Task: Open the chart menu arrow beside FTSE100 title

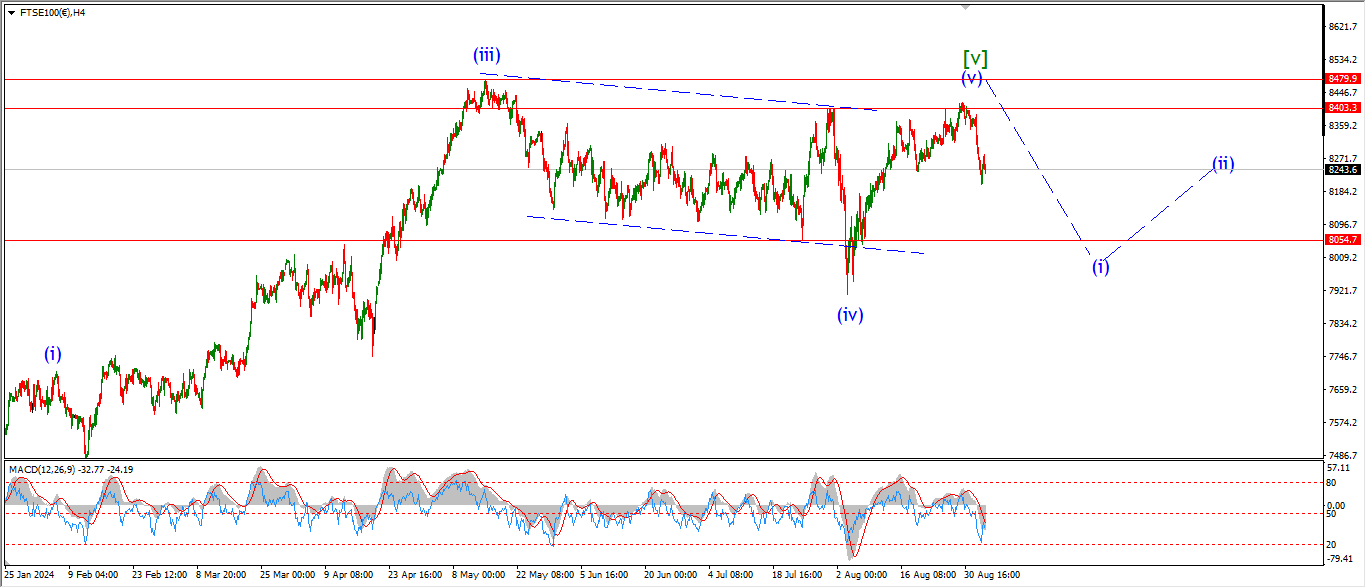Action: [x=10, y=13]
